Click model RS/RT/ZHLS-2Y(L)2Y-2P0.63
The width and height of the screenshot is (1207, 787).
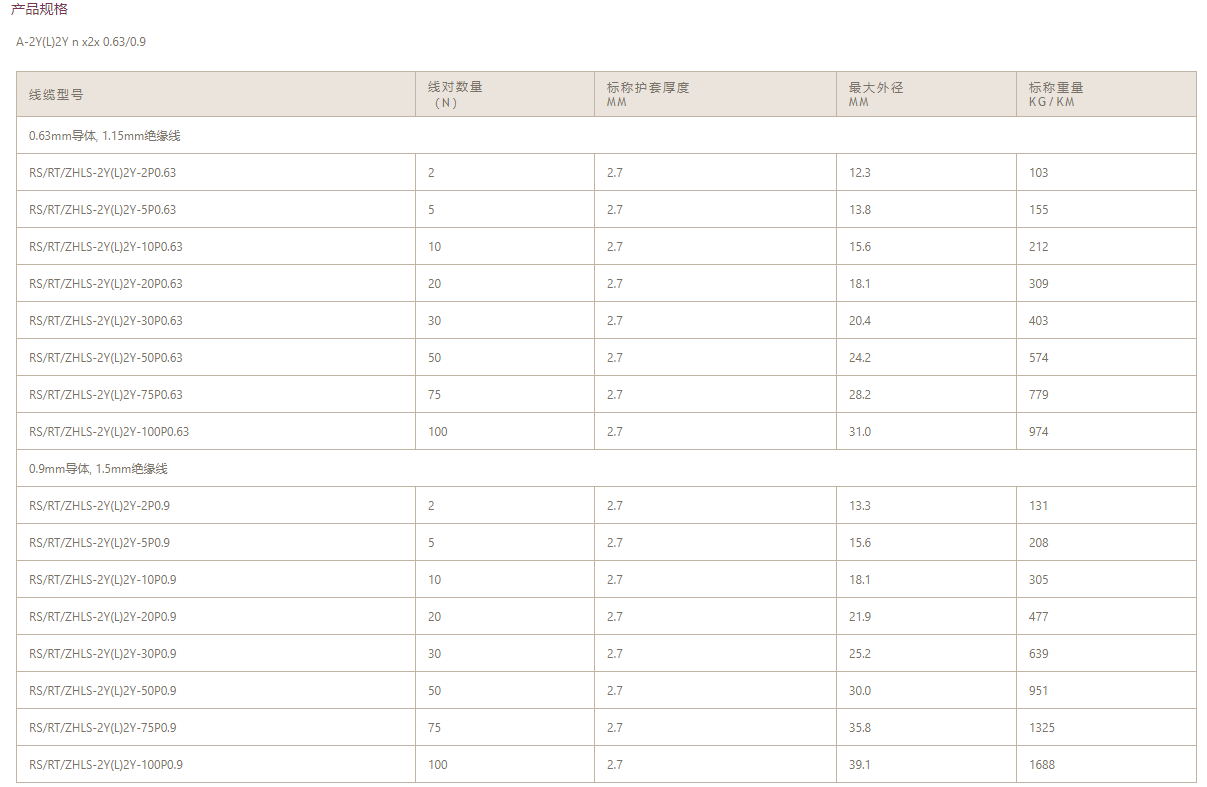tap(103, 173)
